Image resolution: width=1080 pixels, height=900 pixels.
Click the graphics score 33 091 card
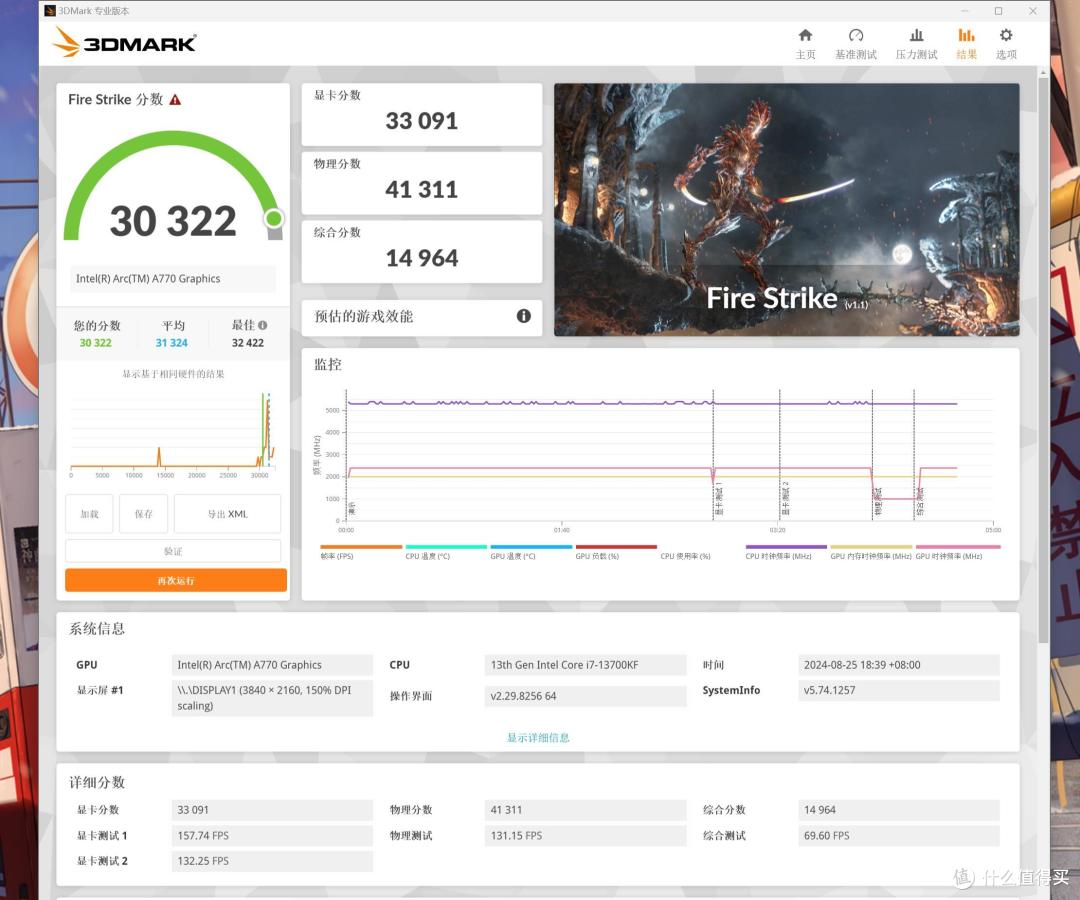[x=422, y=114]
